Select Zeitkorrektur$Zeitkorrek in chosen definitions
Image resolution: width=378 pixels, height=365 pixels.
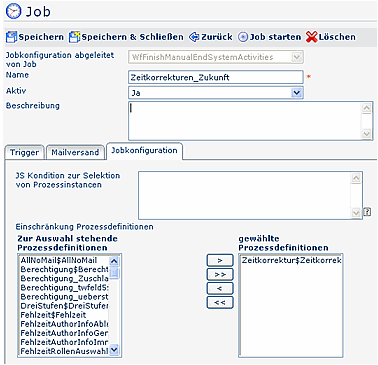click(x=291, y=260)
